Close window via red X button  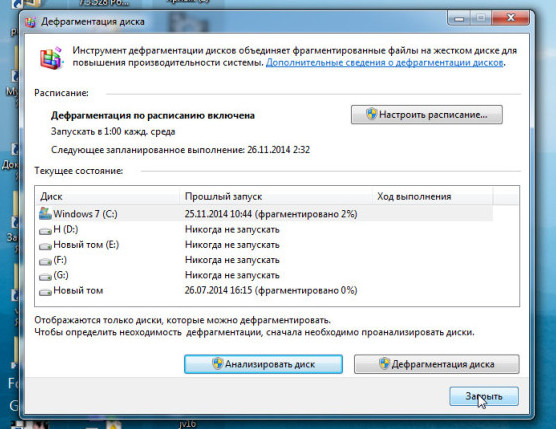(x=511, y=18)
